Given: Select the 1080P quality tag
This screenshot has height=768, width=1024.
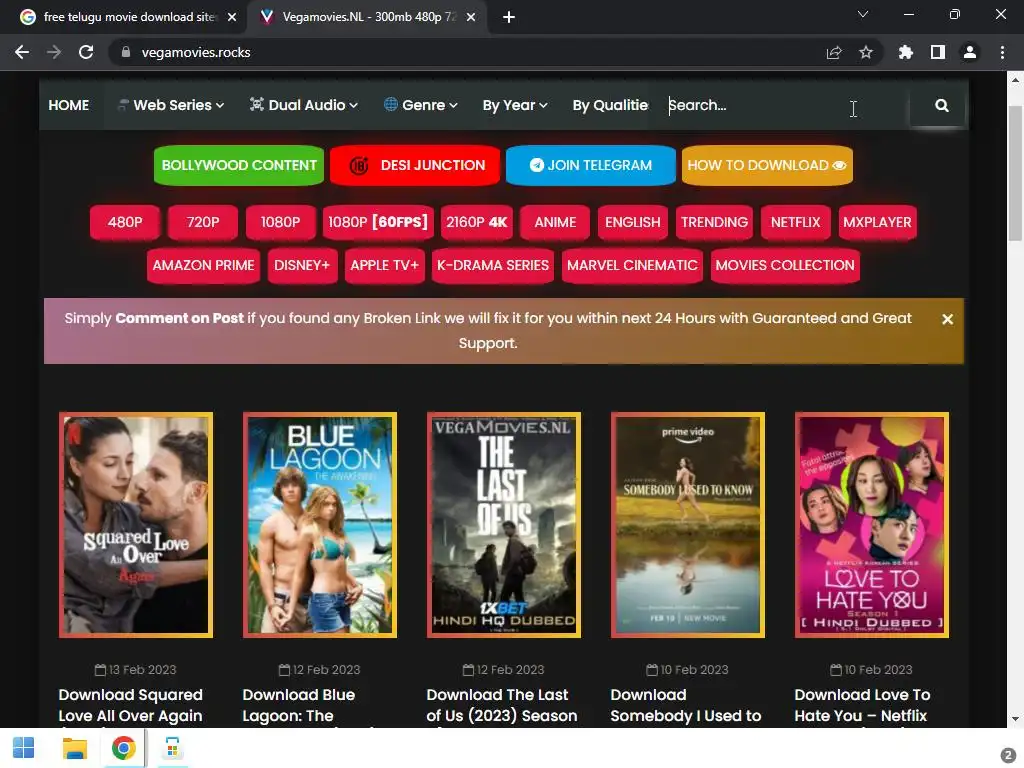Looking at the screenshot, I should point(281,222).
